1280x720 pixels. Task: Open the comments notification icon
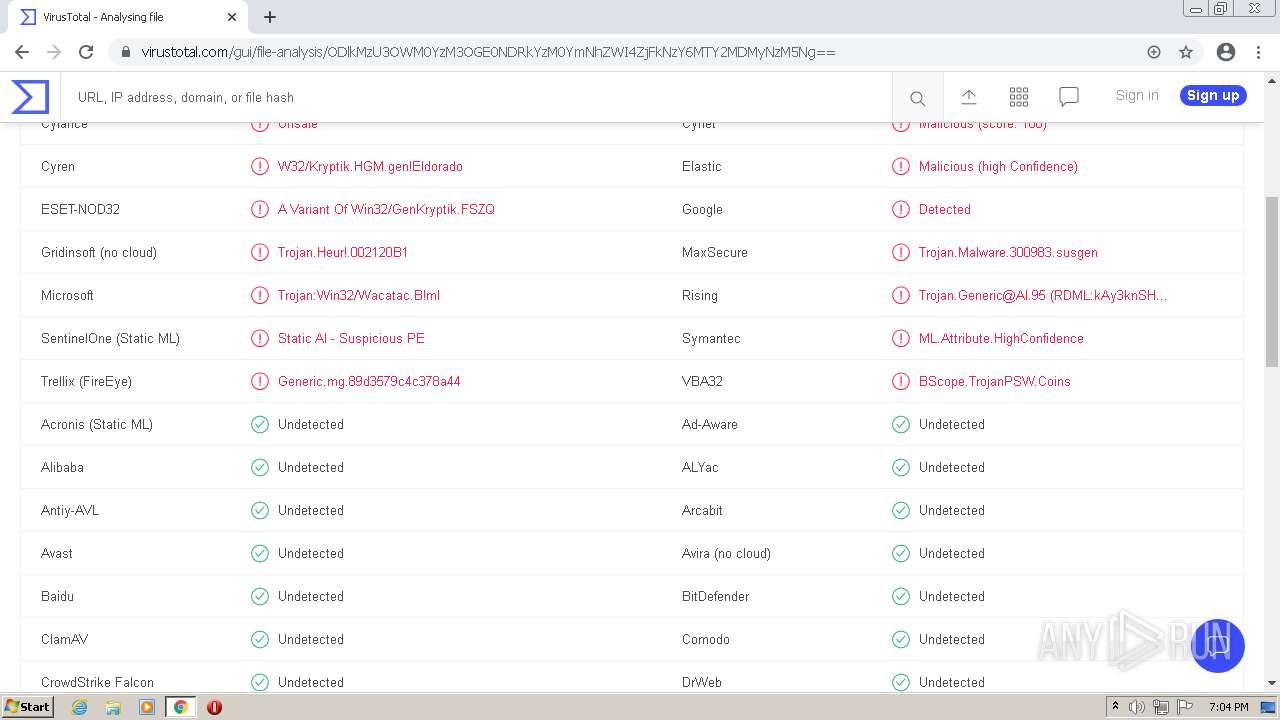click(1069, 97)
